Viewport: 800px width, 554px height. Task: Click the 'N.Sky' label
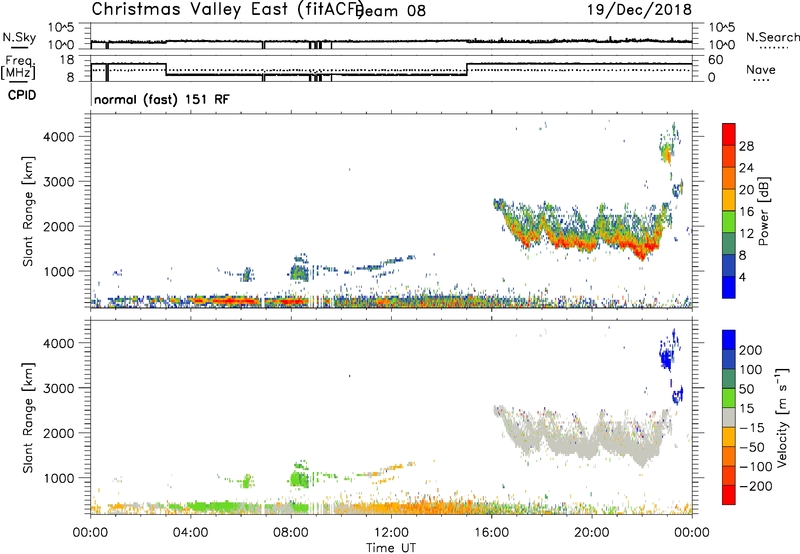(x=19, y=37)
